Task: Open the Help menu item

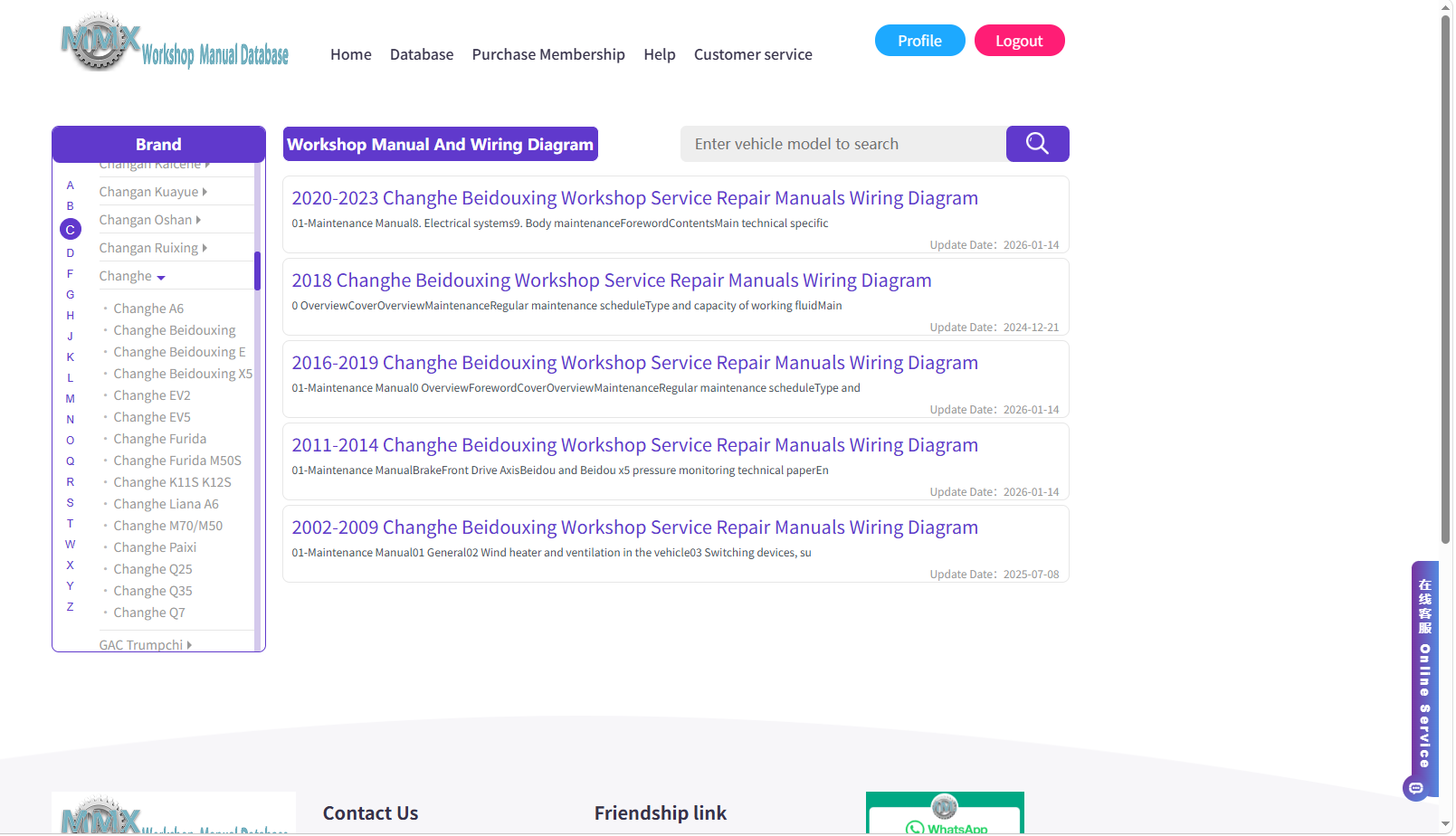Action: click(660, 54)
